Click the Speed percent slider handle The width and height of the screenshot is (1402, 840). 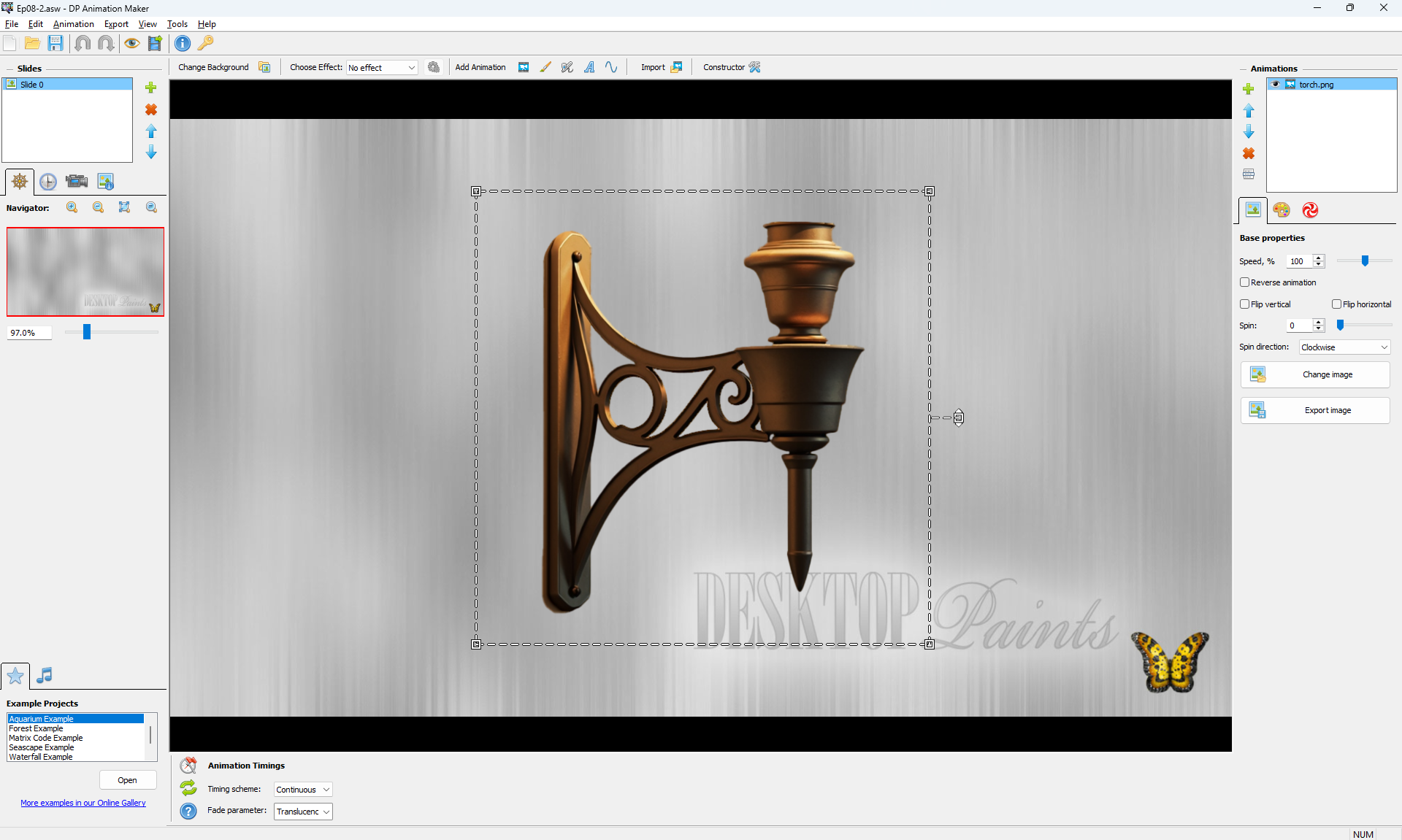click(x=1365, y=261)
